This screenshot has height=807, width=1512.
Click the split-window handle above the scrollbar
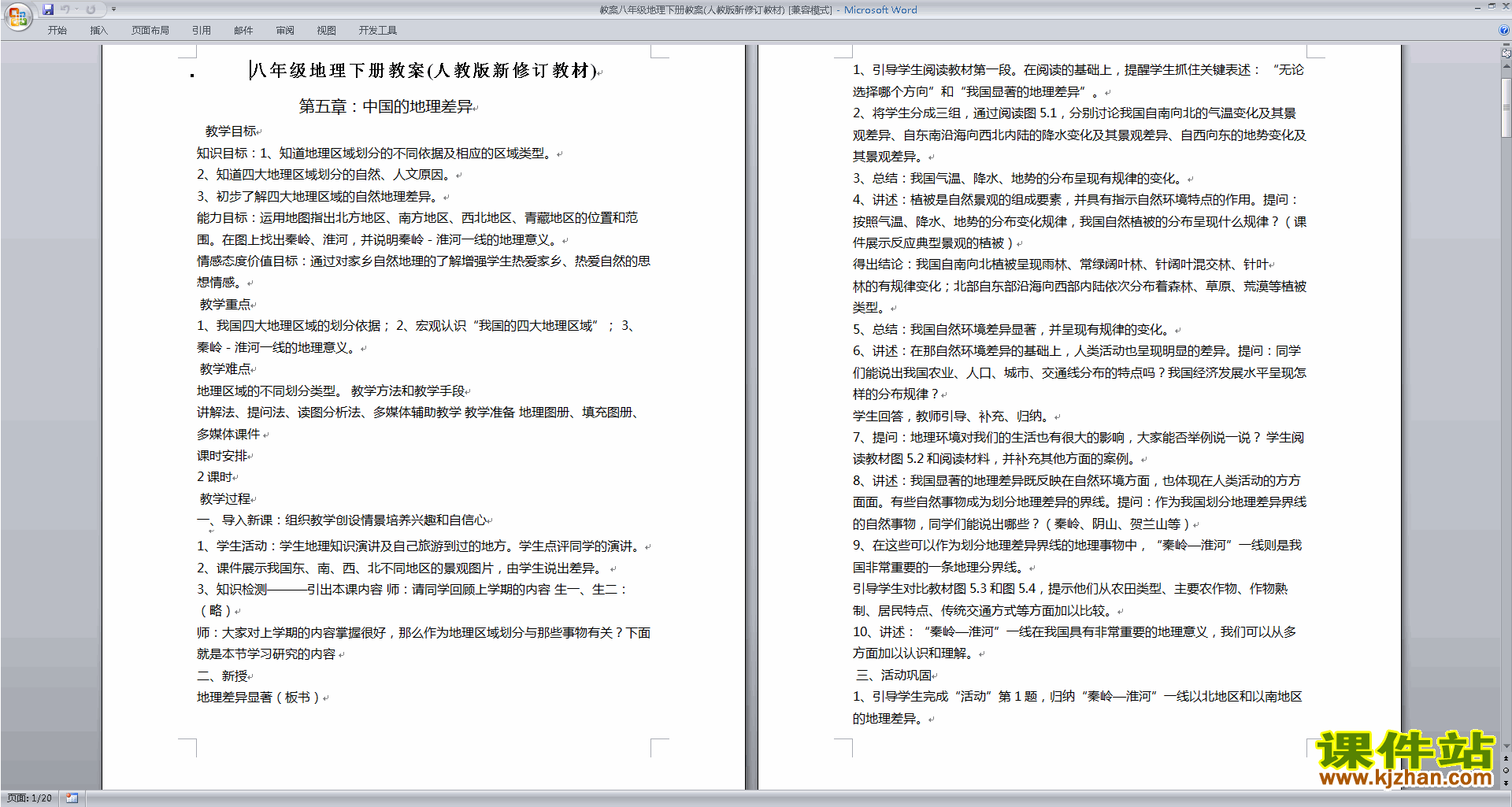click(x=1506, y=46)
